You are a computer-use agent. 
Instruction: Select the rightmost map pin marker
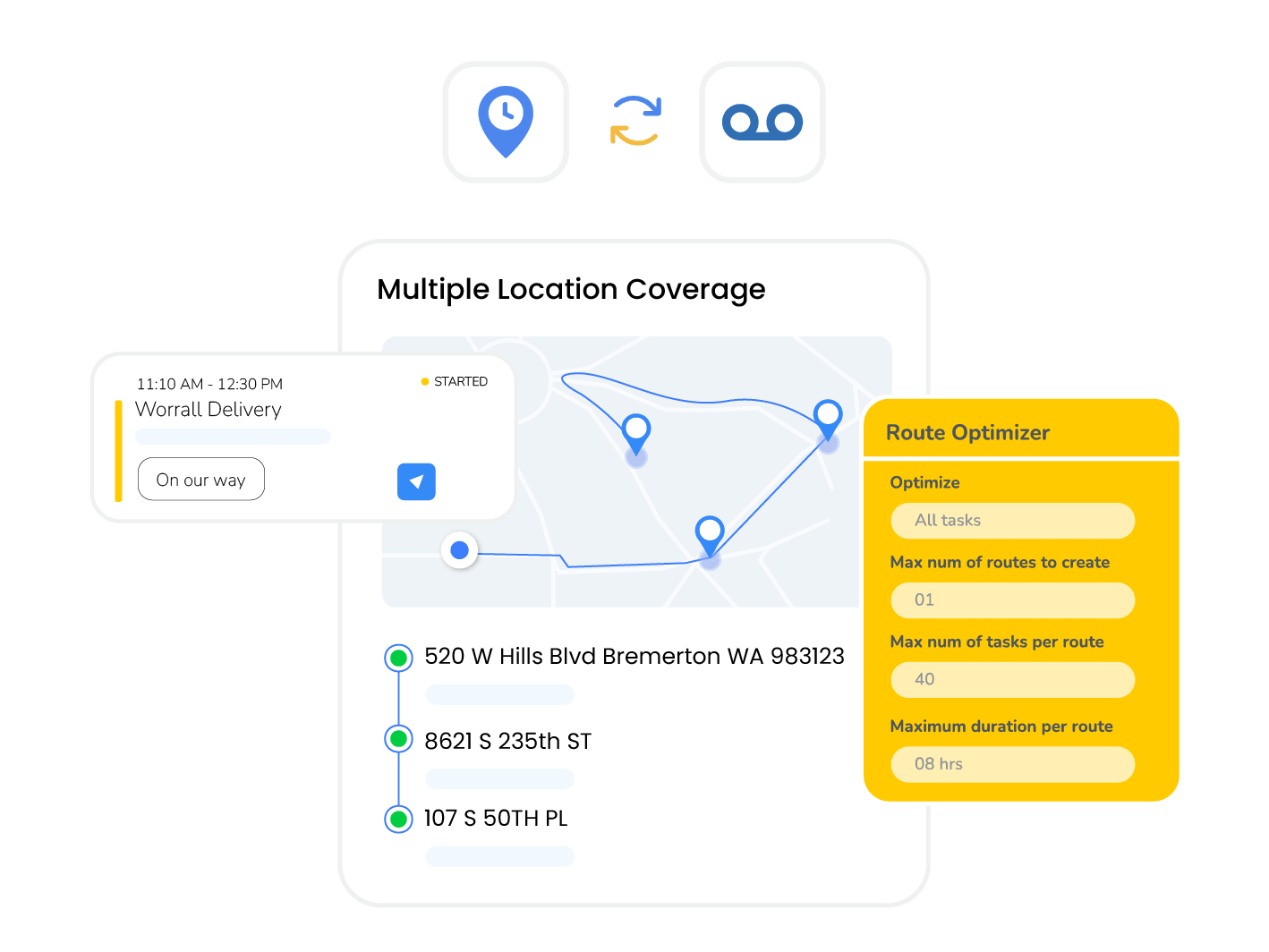coord(828,416)
